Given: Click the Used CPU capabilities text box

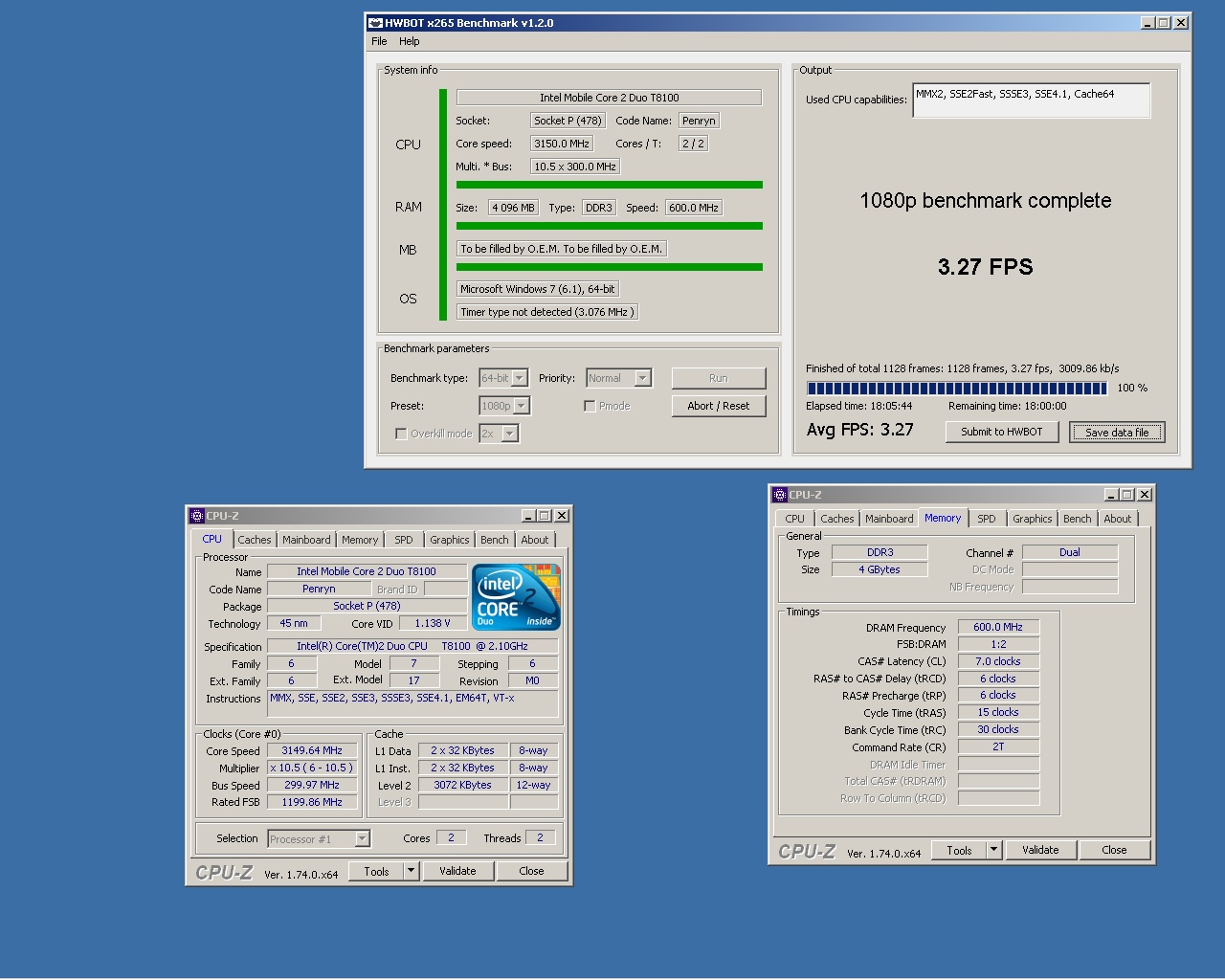Looking at the screenshot, I should pos(1032,100).
